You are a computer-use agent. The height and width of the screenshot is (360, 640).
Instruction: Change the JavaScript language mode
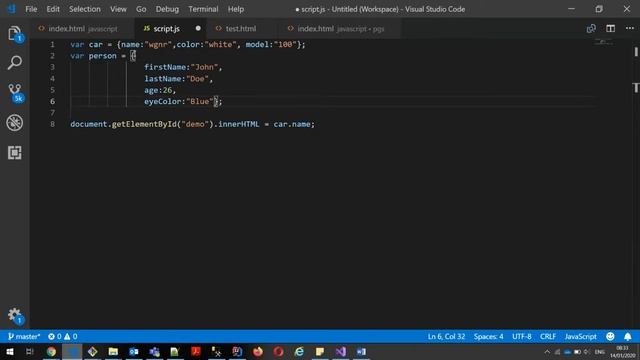580,336
